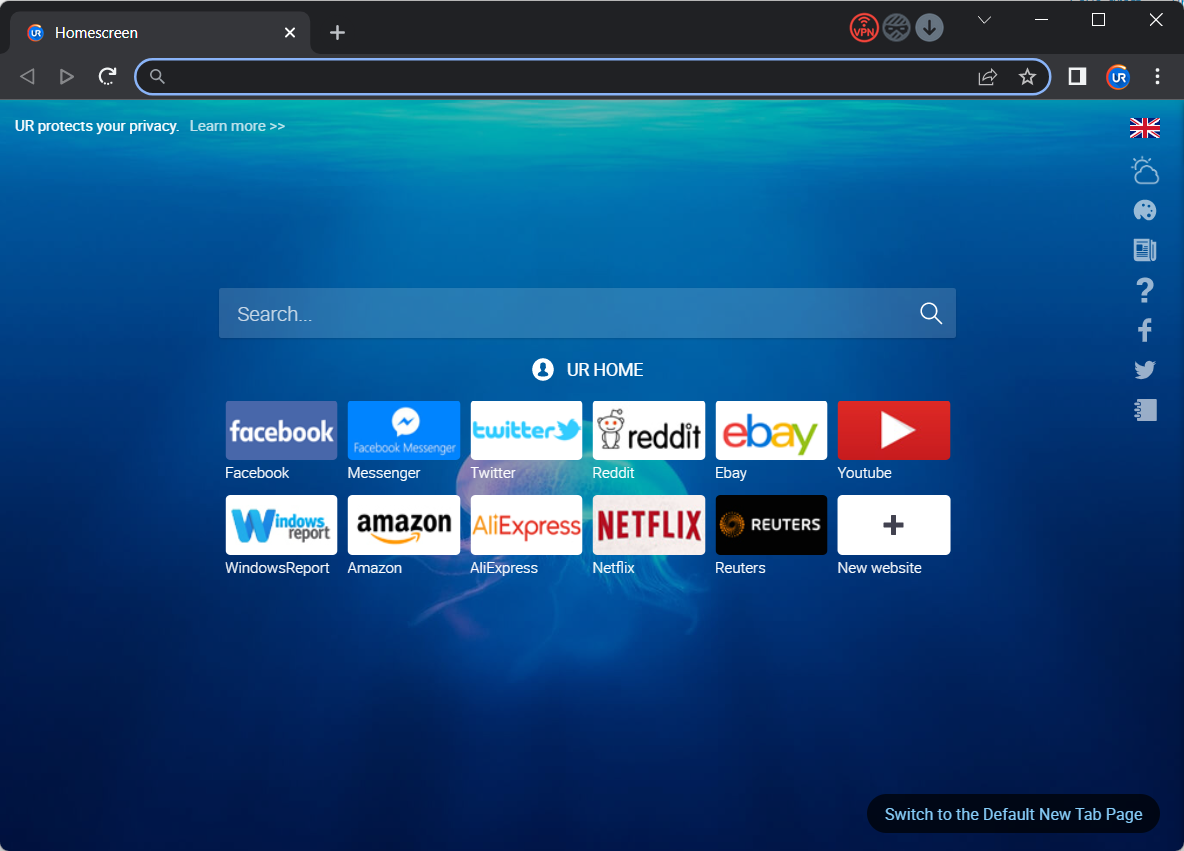Click the UR HOME profile icon

543,369
